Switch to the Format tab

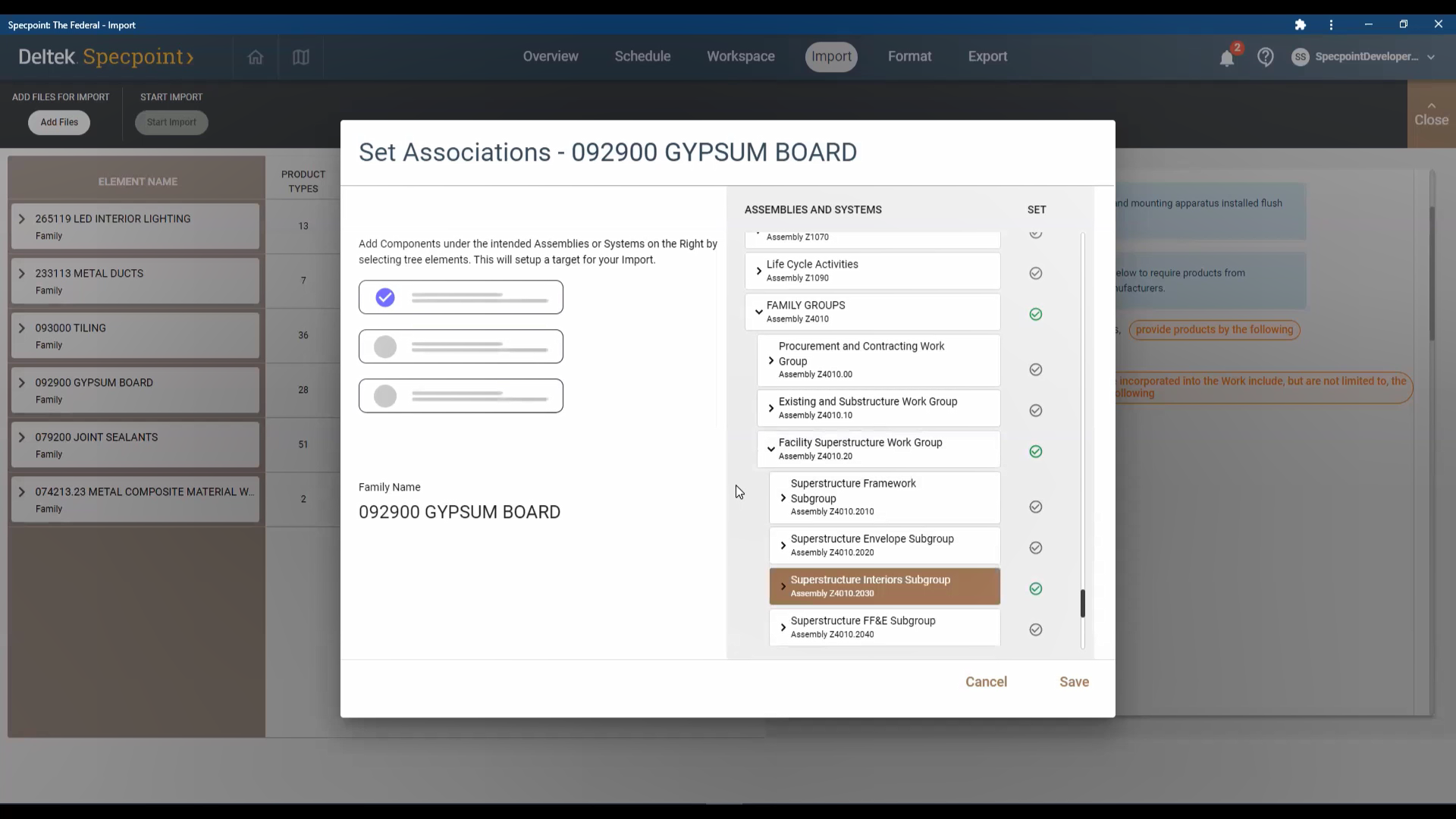click(x=909, y=57)
